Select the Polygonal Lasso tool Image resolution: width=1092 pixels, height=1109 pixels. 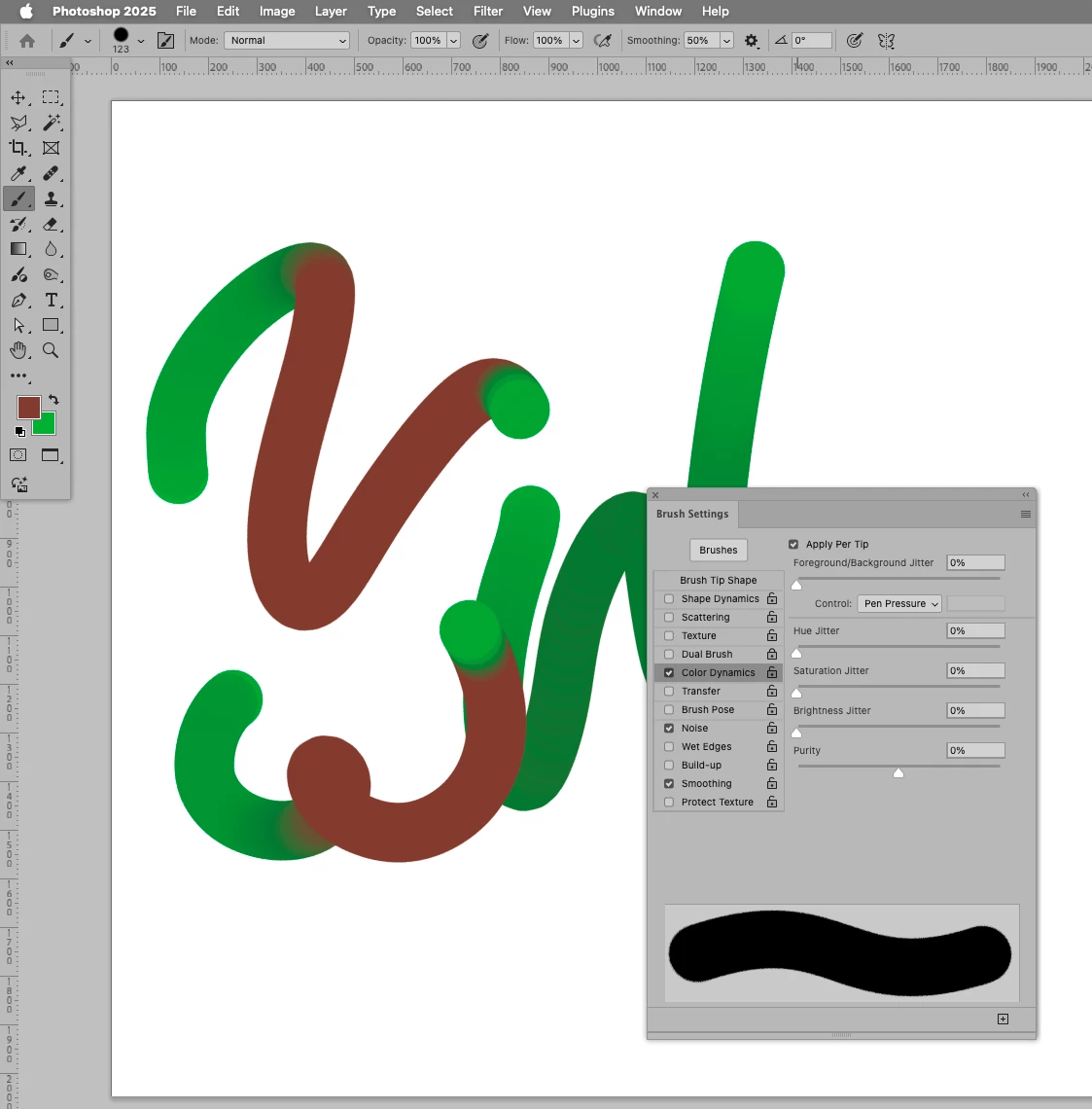click(x=18, y=124)
